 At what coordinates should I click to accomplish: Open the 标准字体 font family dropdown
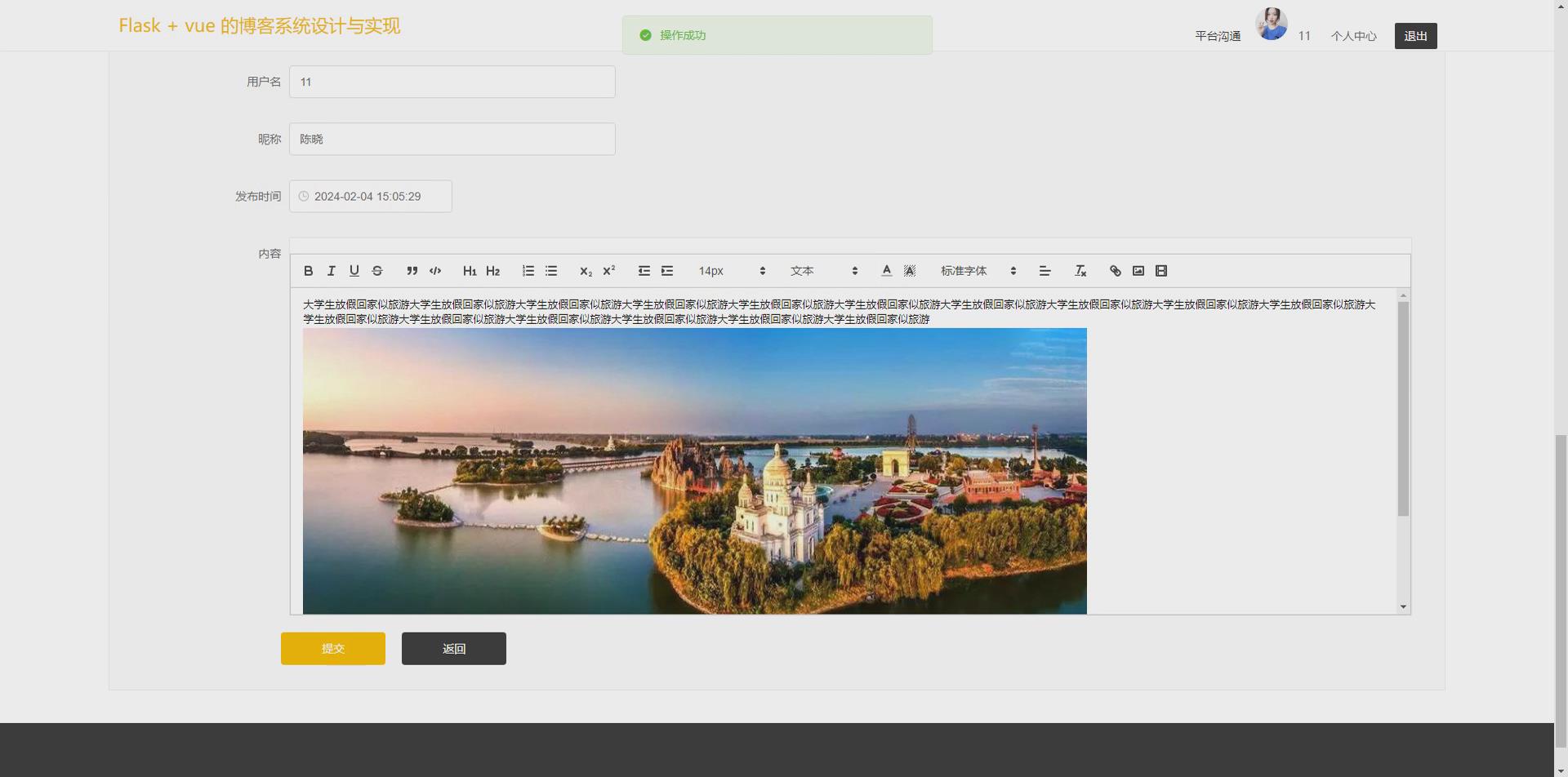tap(978, 271)
